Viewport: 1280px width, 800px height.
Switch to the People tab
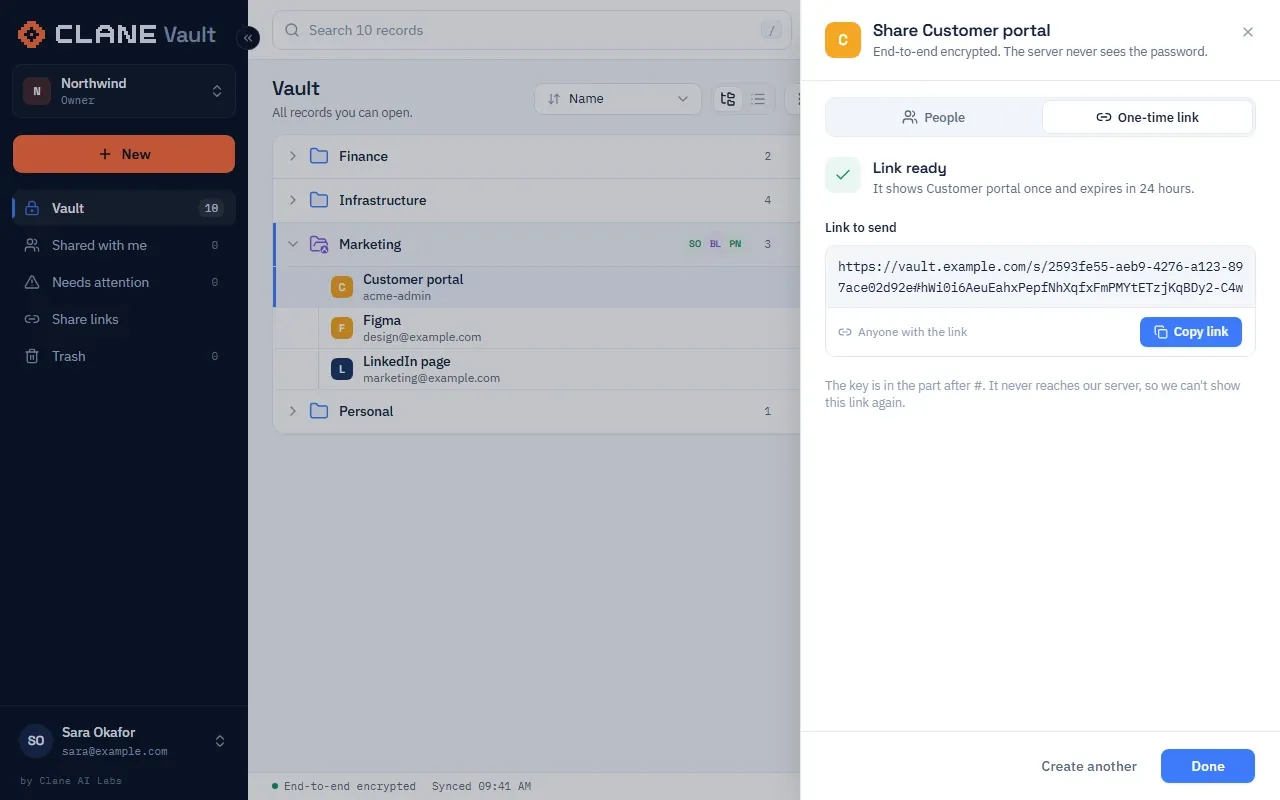934,117
